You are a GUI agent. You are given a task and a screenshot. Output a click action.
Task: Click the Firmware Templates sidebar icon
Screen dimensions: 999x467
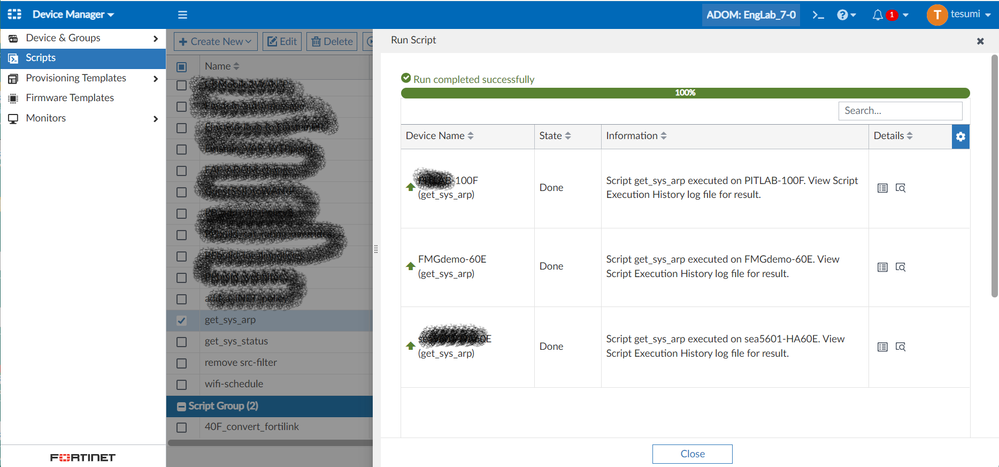13,98
